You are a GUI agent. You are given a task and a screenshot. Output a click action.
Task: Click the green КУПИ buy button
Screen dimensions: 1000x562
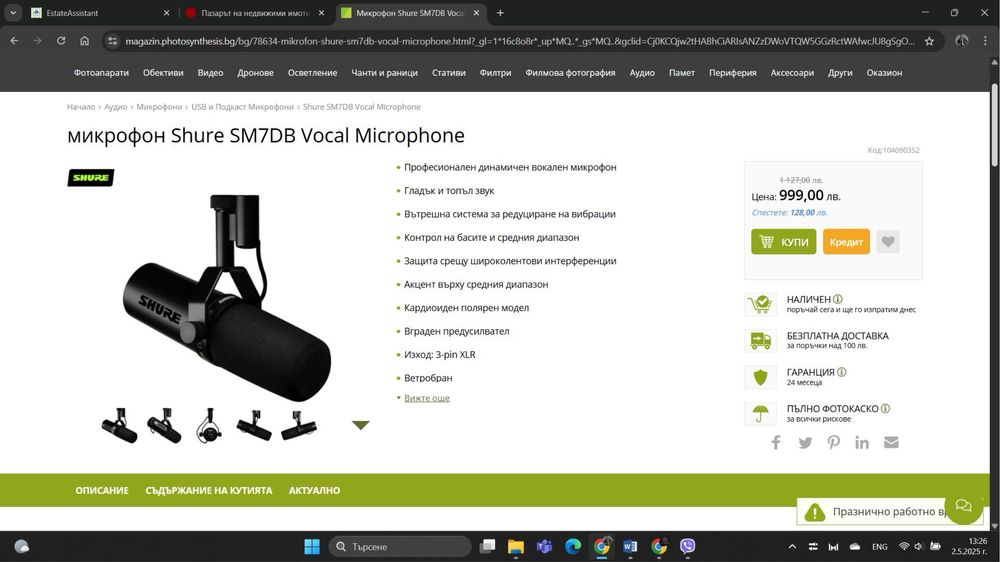pos(783,242)
